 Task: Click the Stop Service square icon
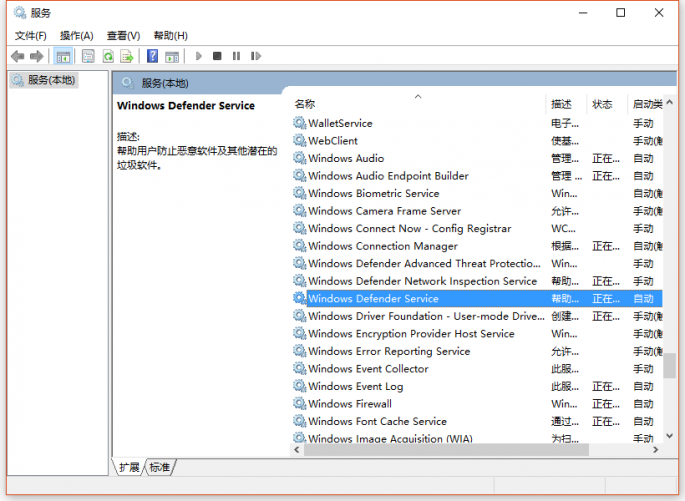(217, 56)
